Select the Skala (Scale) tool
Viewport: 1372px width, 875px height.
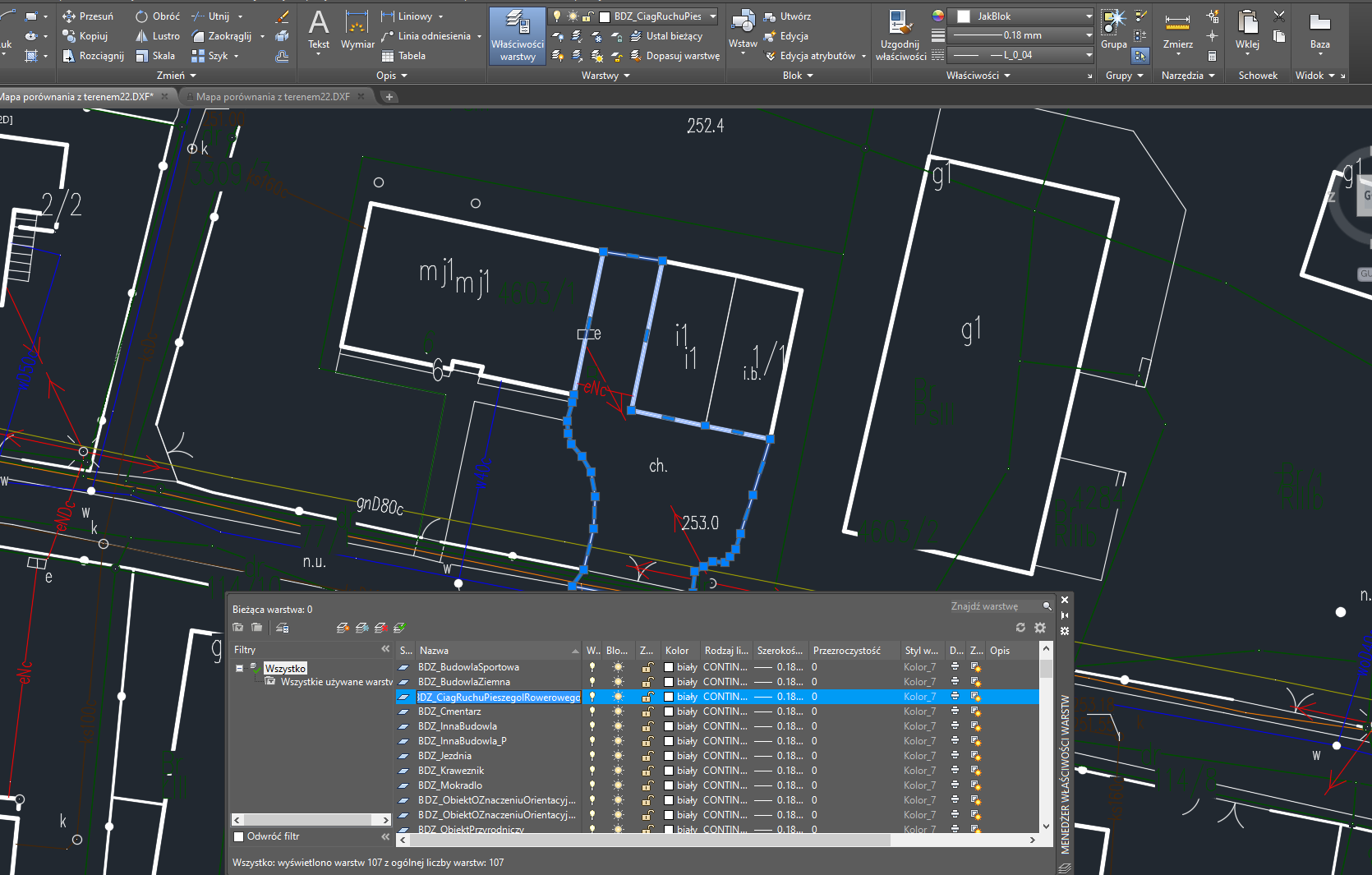(x=155, y=56)
